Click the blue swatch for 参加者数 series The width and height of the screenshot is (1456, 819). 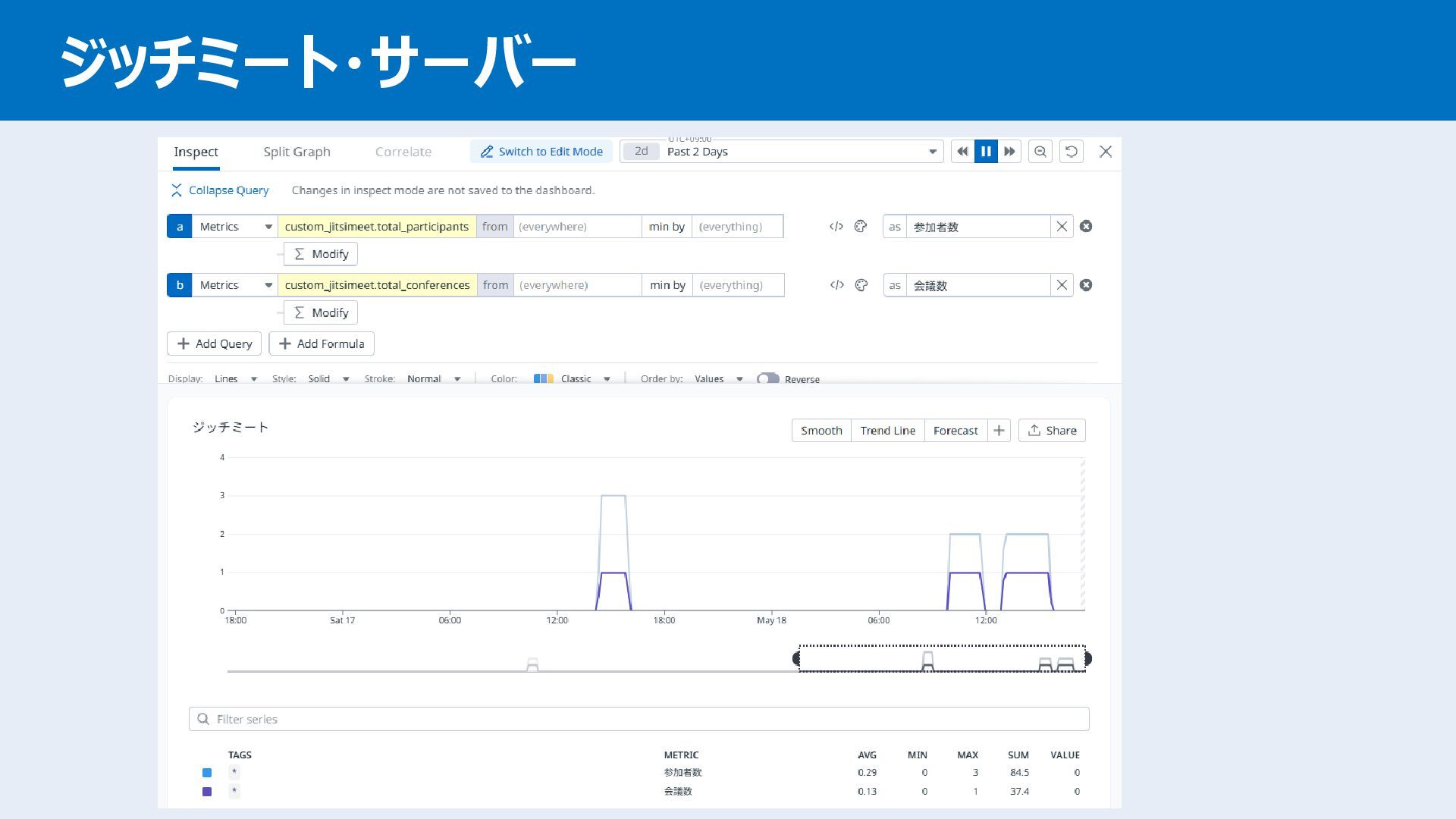click(207, 773)
